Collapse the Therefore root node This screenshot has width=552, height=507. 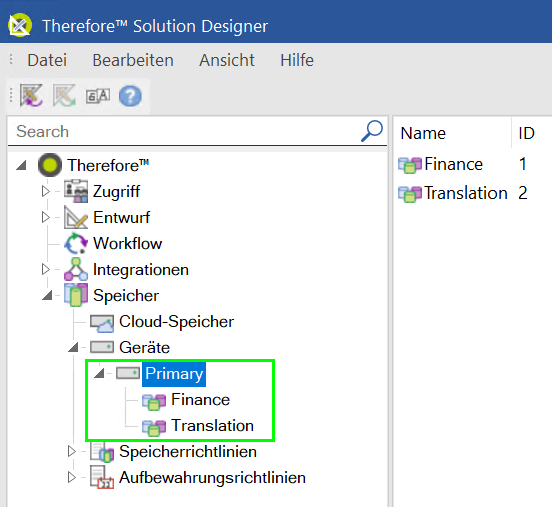click(x=21, y=165)
